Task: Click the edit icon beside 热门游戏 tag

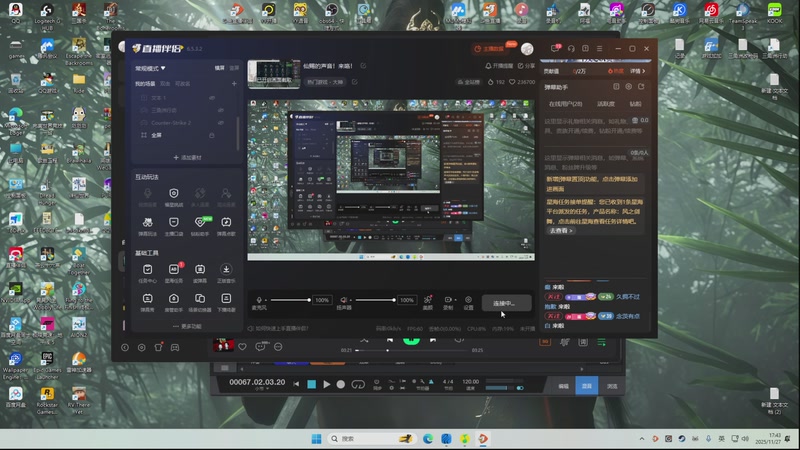Action: (355, 82)
